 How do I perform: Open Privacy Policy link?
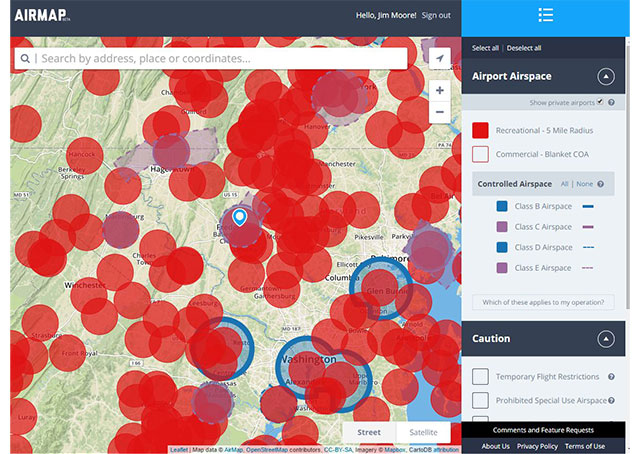(537, 446)
